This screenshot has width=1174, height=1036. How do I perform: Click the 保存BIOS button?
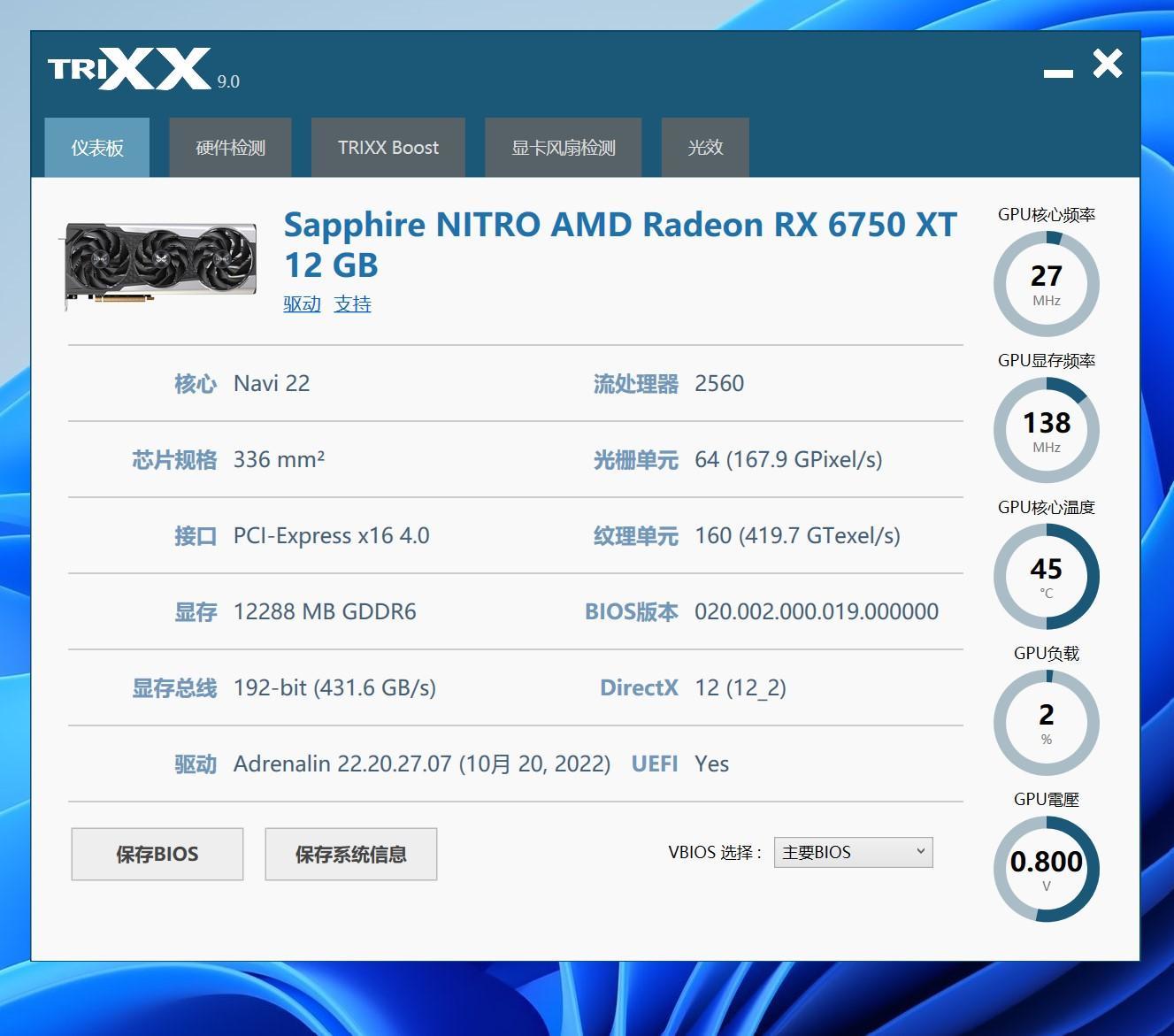(157, 854)
